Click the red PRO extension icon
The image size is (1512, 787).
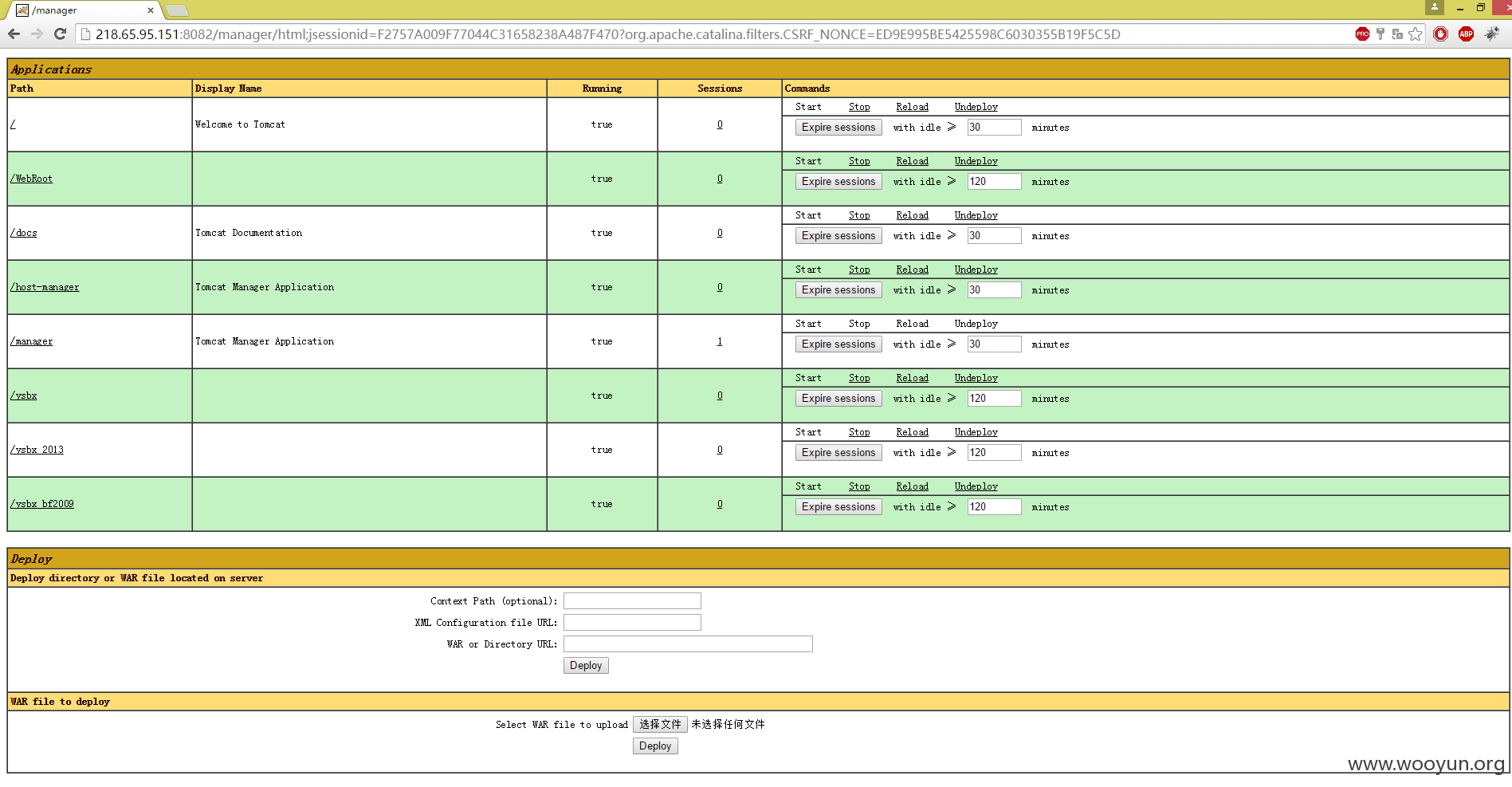pyautogui.click(x=1362, y=33)
